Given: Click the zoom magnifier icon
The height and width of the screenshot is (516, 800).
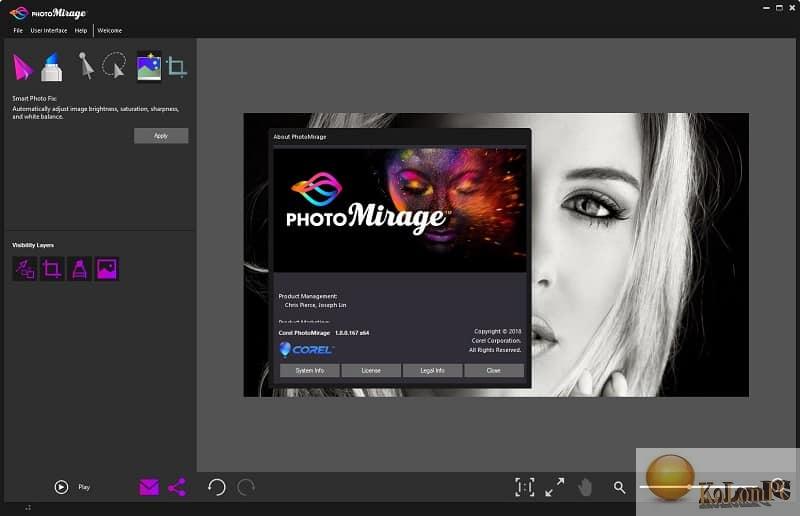Looking at the screenshot, I should pyautogui.click(x=619, y=487).
